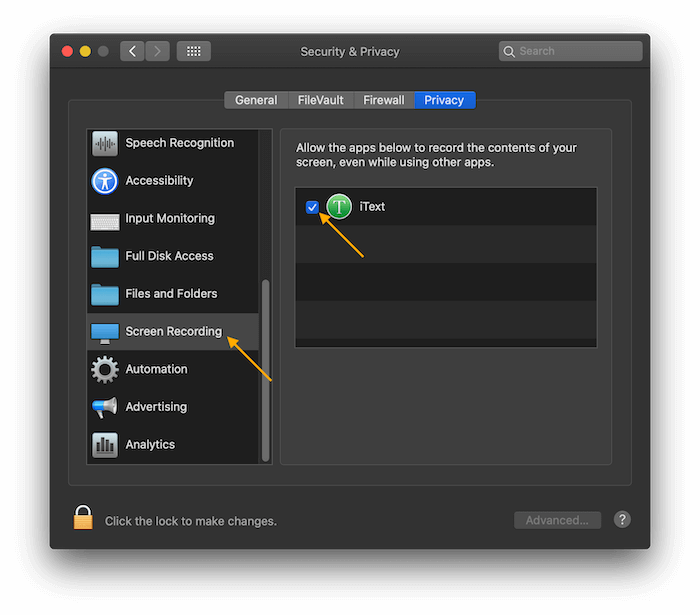Go back with the left chevron button

tap(132, 51)
